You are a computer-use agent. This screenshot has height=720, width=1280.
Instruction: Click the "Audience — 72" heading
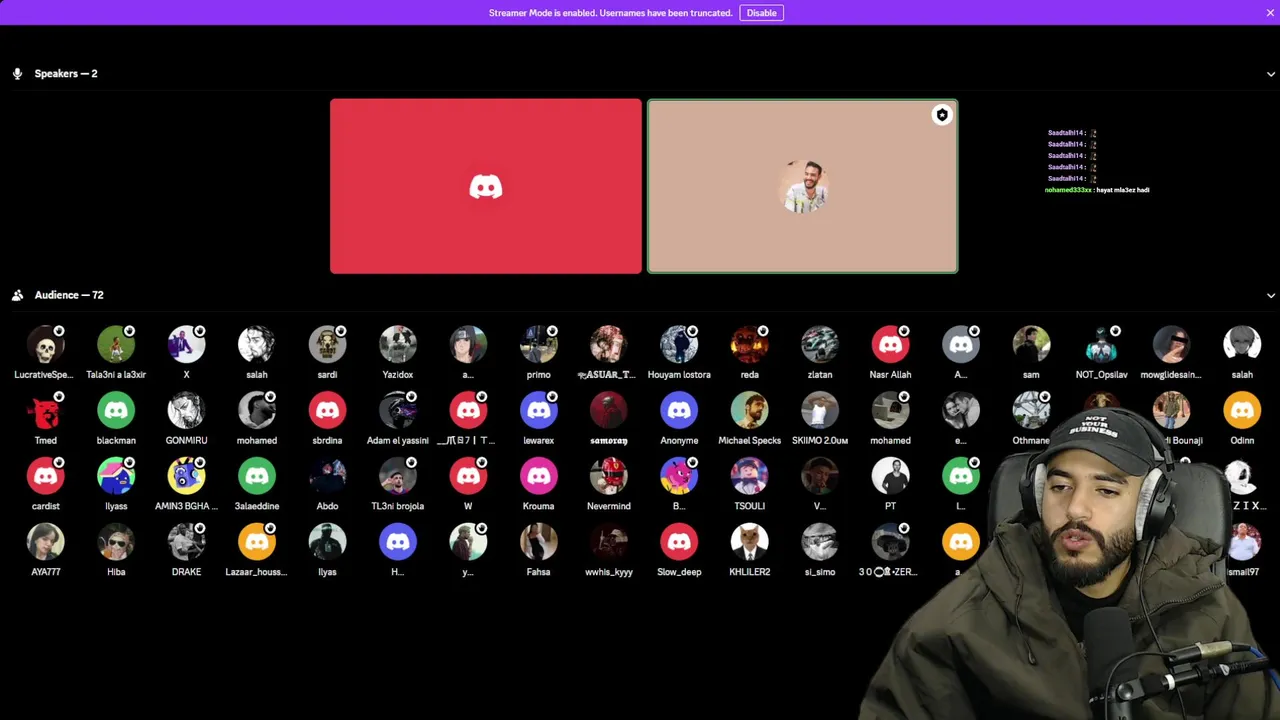(69, 295)
